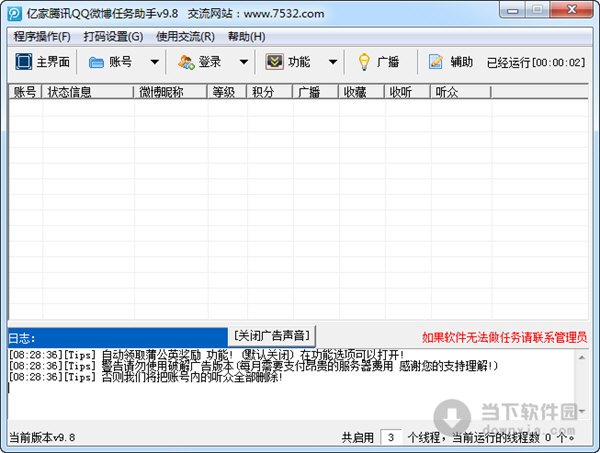
Task: Click the 当前版本v9.8 status text
Action: pos(42,437)
